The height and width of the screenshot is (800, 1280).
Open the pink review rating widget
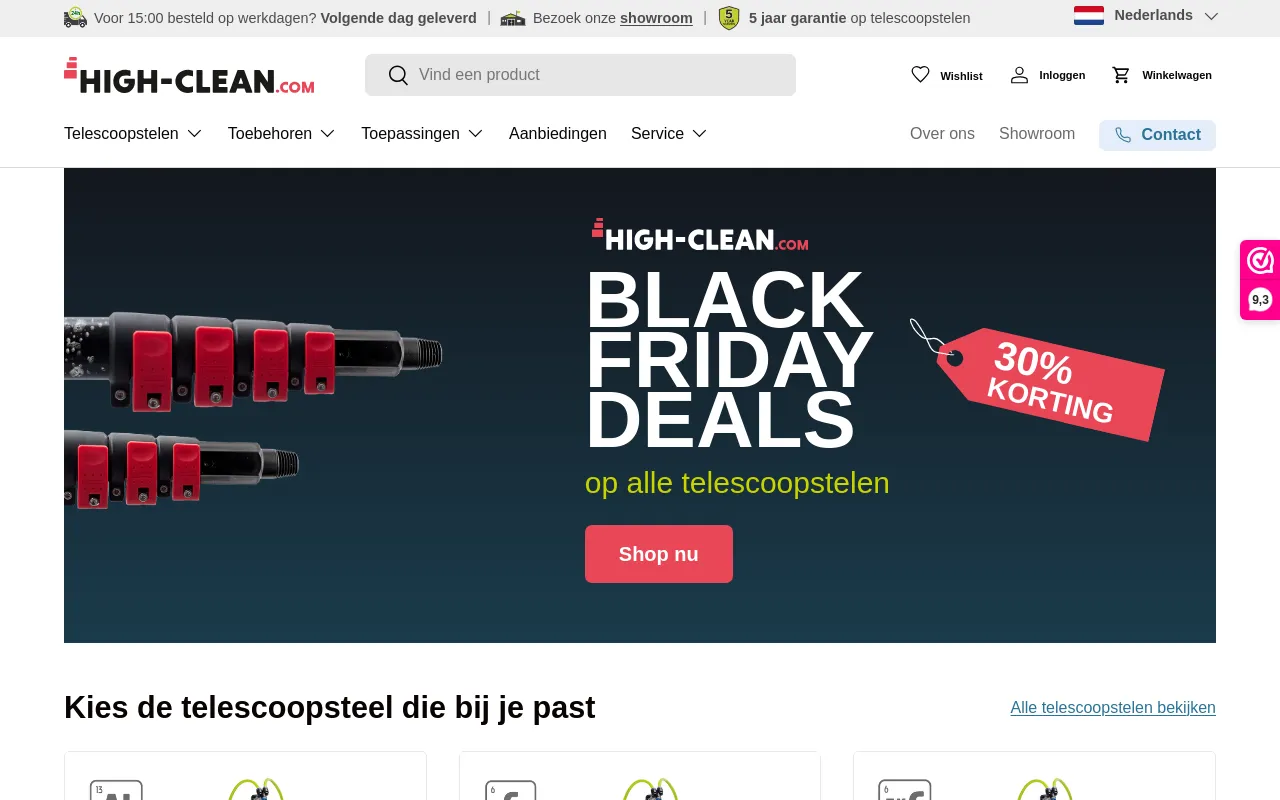[1260, 280]
